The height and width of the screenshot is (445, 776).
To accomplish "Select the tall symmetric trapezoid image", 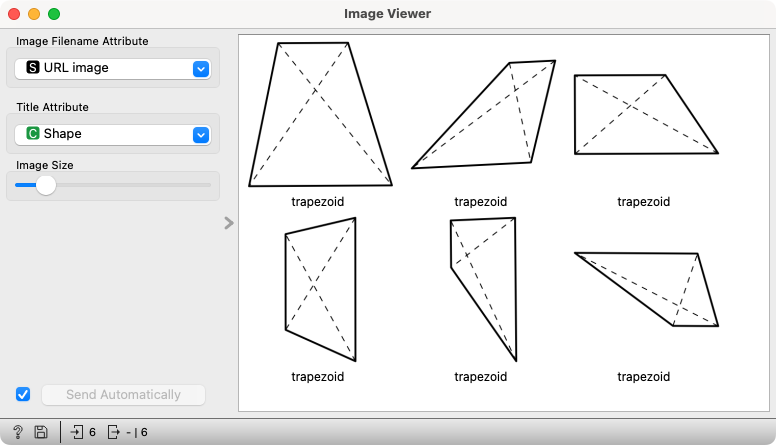I will click(320, 114).
